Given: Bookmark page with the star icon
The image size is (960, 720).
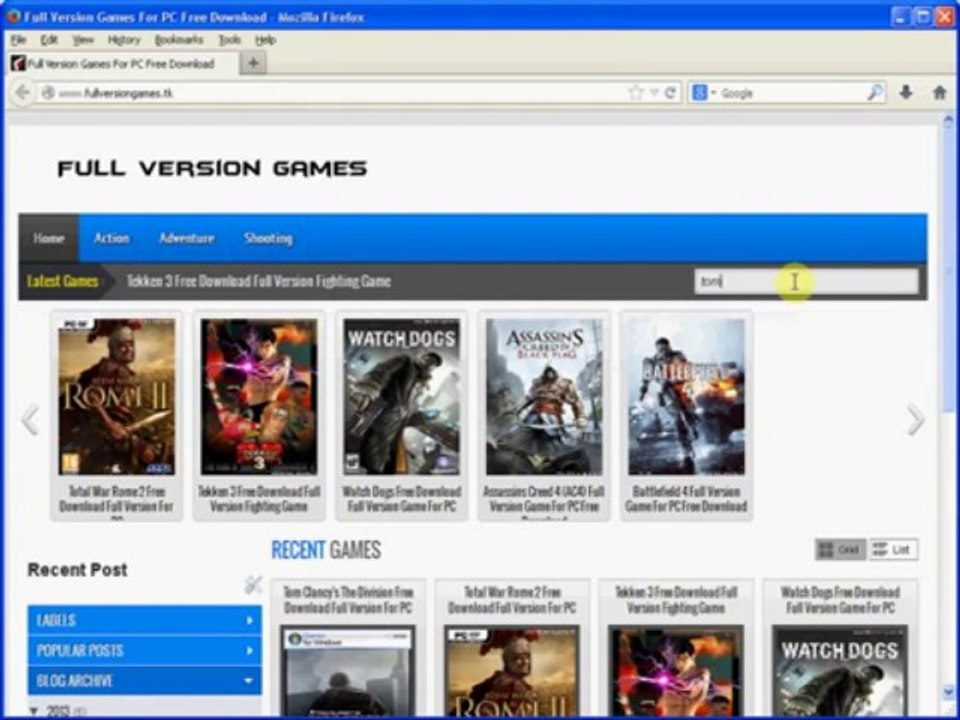Looking at the screenshot, I should click(636, 92).
